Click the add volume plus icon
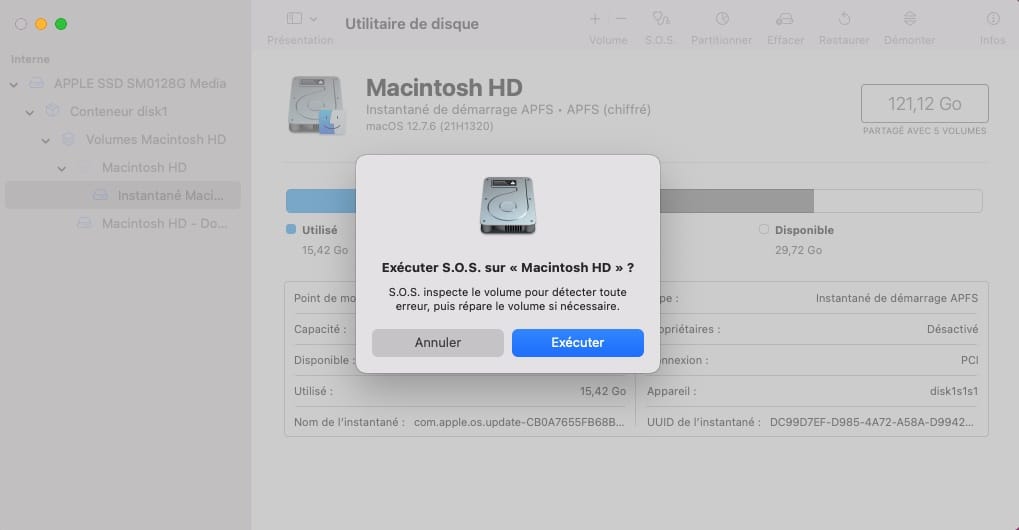This screenshot has width=1019, height=530. [595, 19]
